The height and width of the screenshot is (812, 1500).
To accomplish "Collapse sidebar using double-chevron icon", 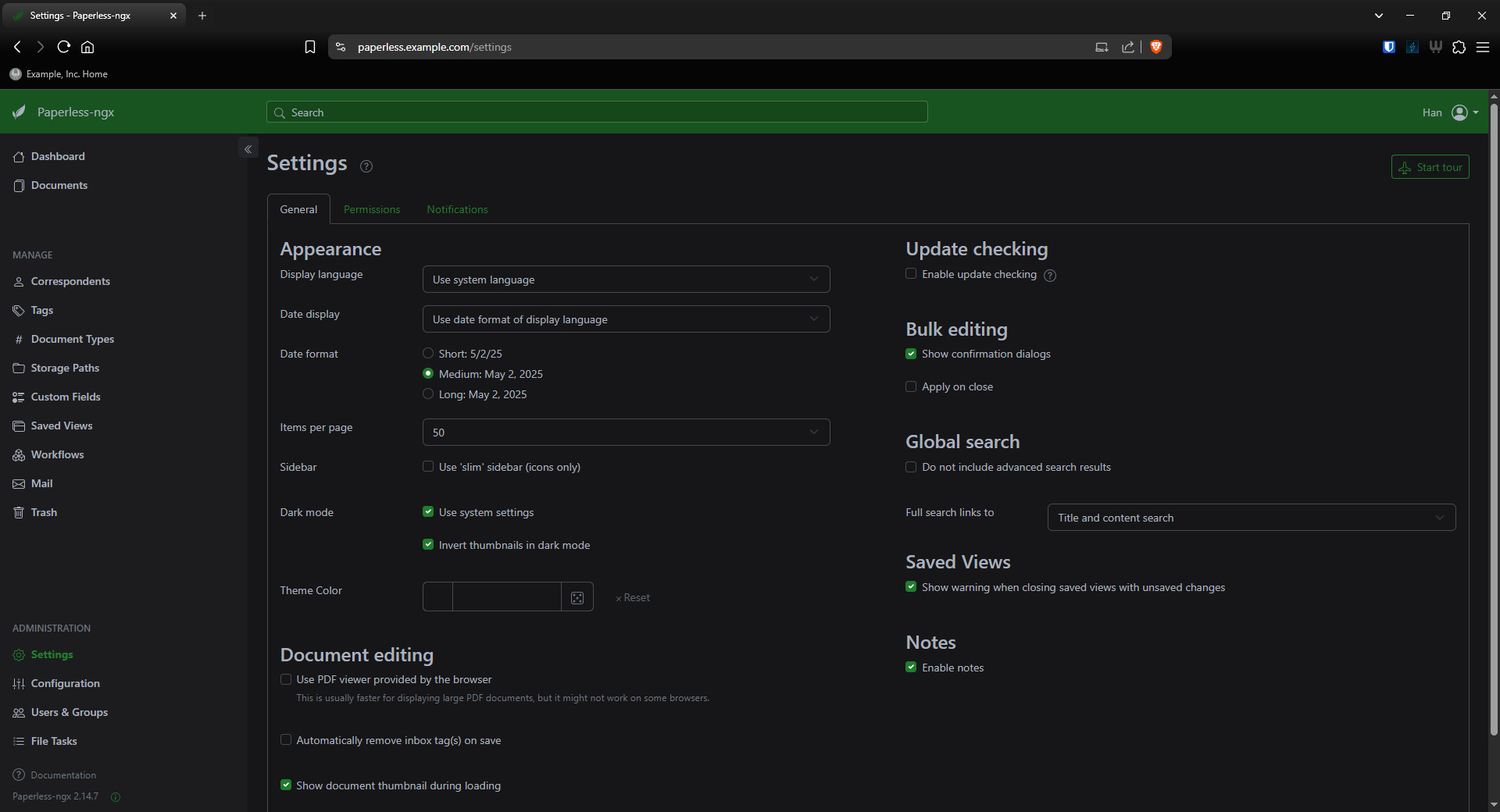I will point(248,149).
